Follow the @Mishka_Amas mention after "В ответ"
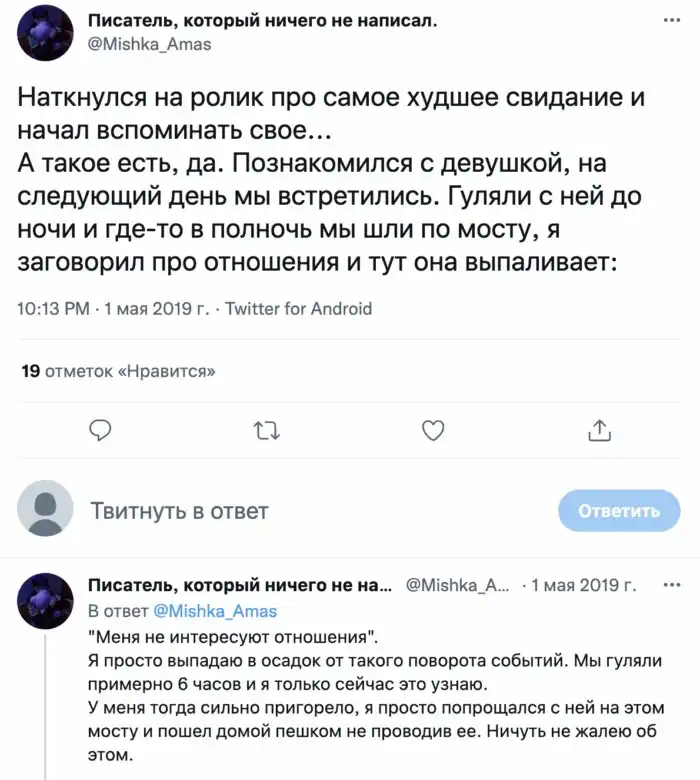The image size is (700, 780). pos(213,611)
